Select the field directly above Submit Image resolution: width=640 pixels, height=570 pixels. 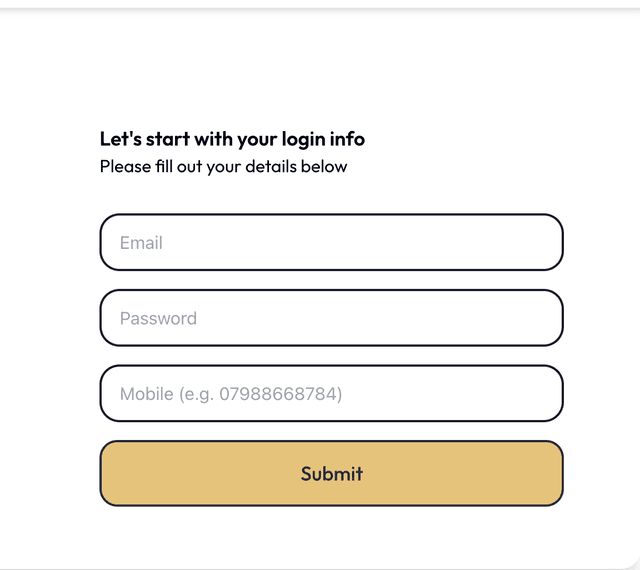click(331, 394)
